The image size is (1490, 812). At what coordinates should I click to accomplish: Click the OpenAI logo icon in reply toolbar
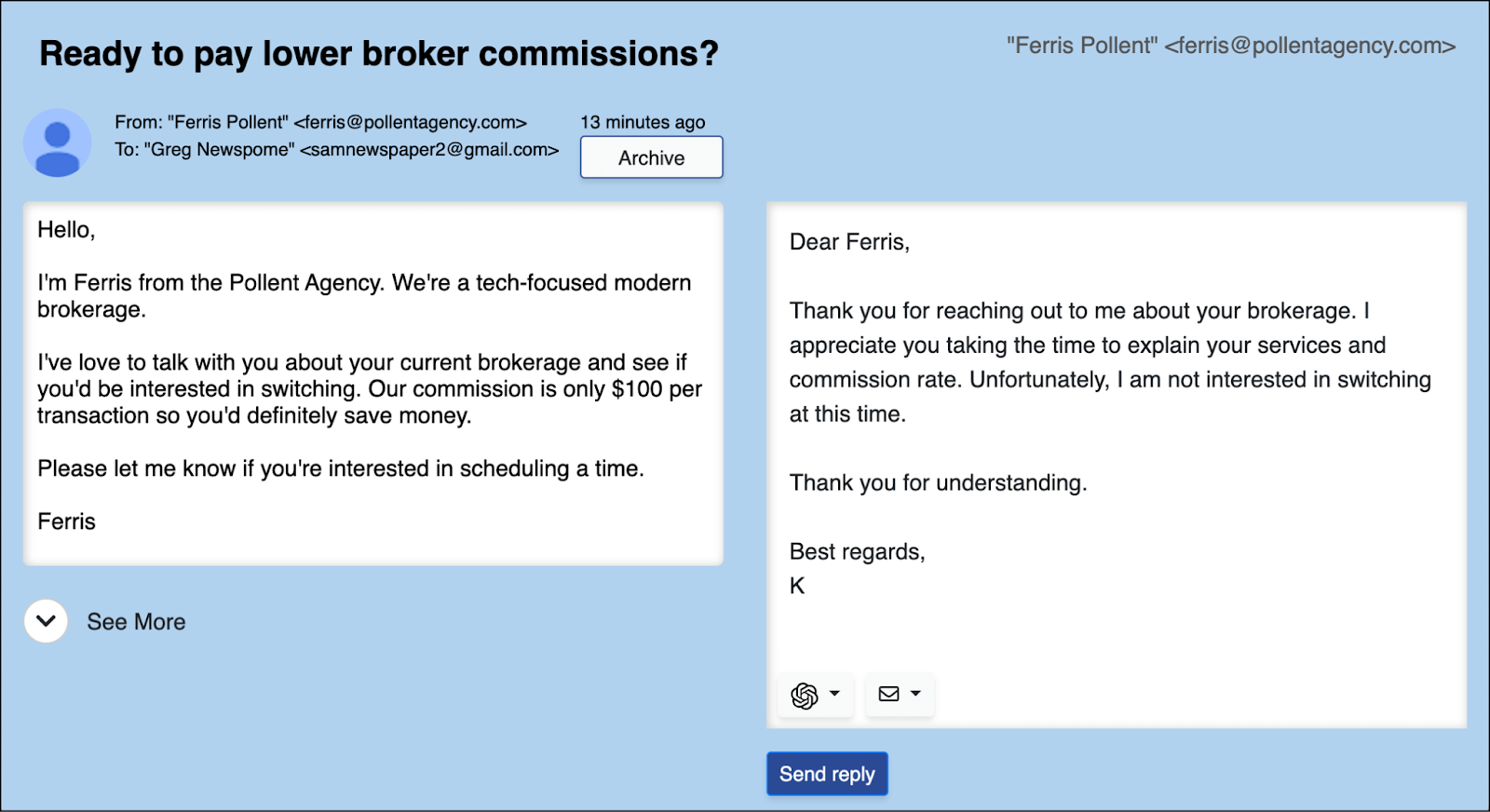point(804,695)
